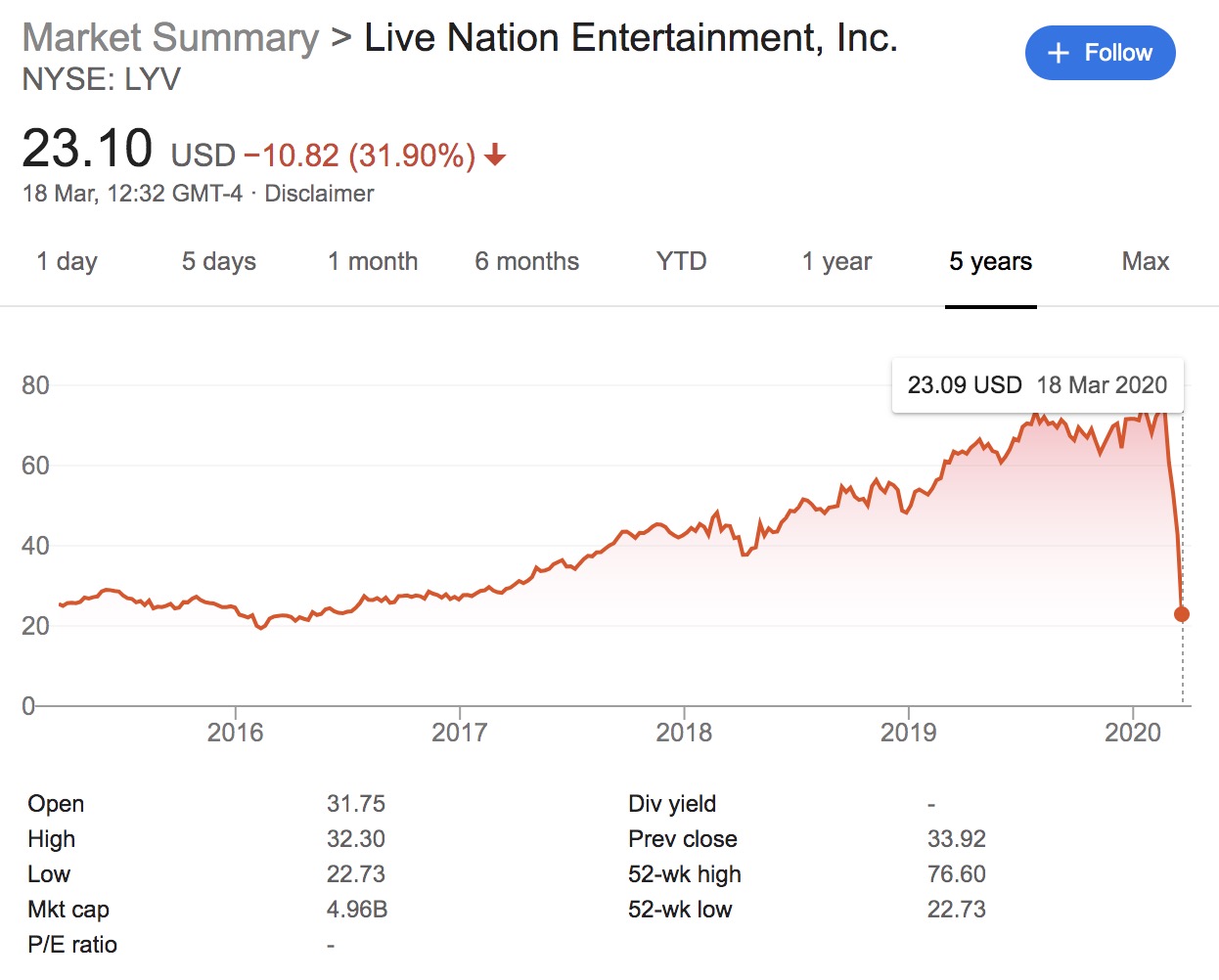
Task: Click the 2020 label on chart axis
Action: [x=1132, y=733]
